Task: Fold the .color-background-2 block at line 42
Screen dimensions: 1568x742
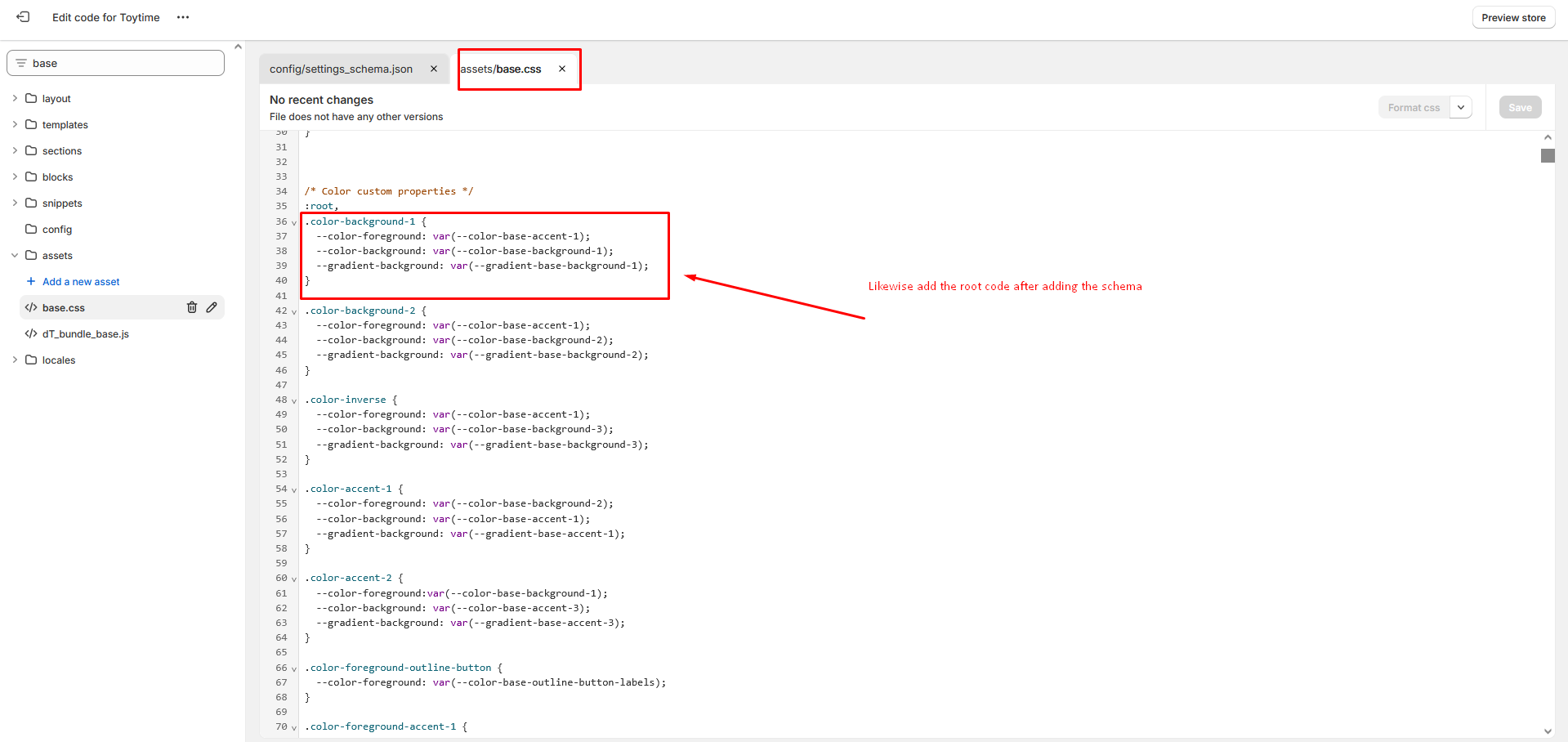Action: click(x=294, y=311)
